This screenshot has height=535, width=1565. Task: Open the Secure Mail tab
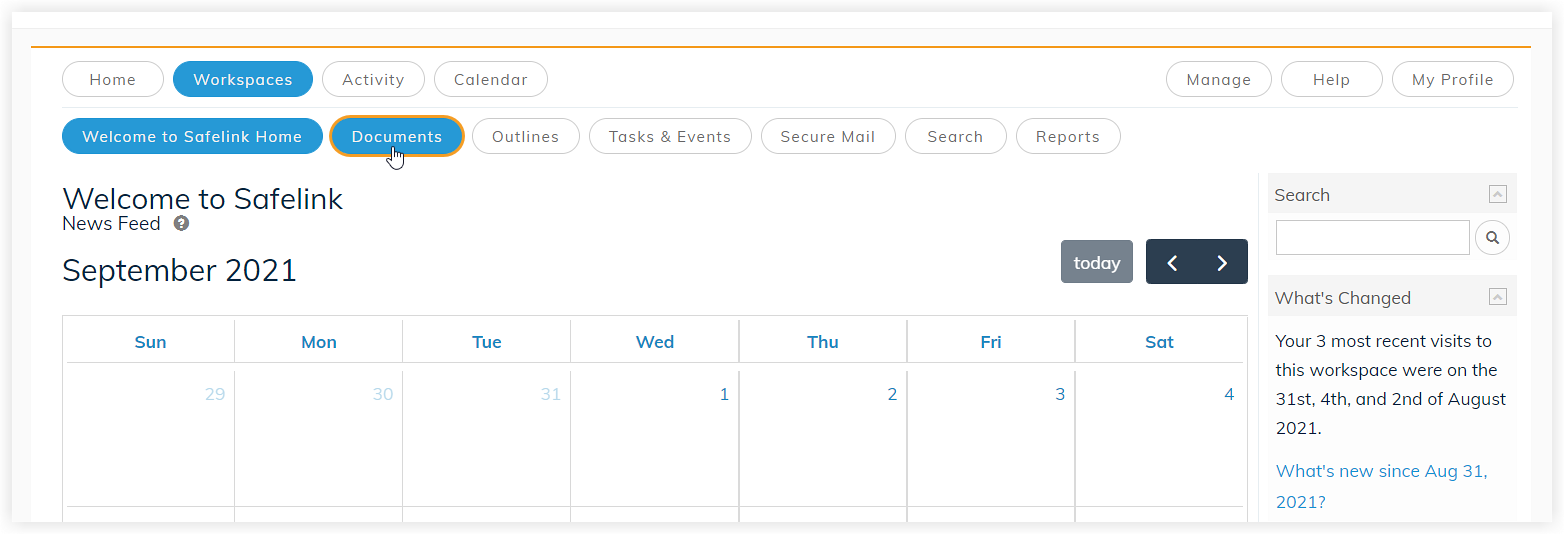(828, 137)
